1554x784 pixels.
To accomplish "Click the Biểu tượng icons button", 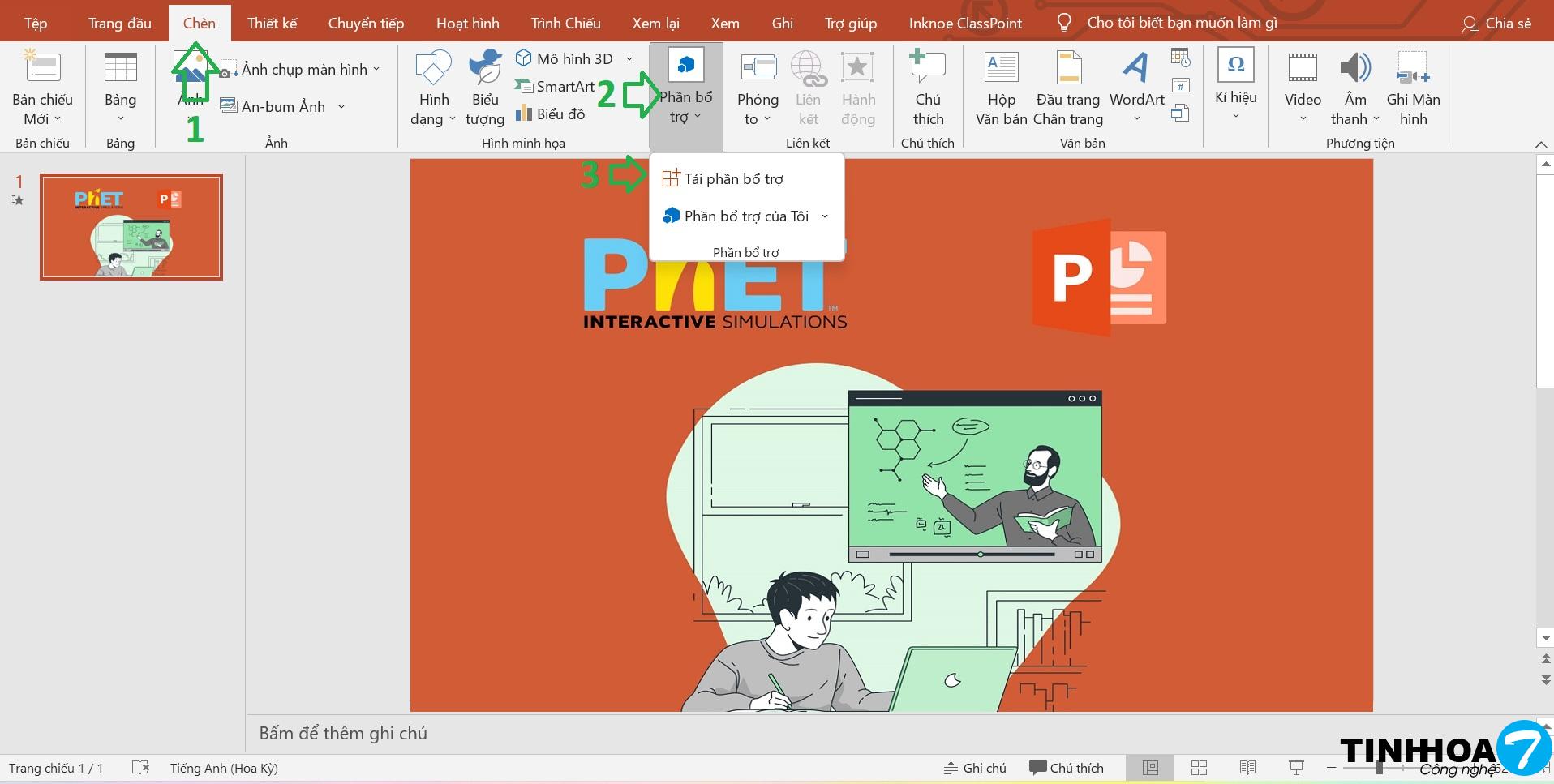I will coord(485,68).
